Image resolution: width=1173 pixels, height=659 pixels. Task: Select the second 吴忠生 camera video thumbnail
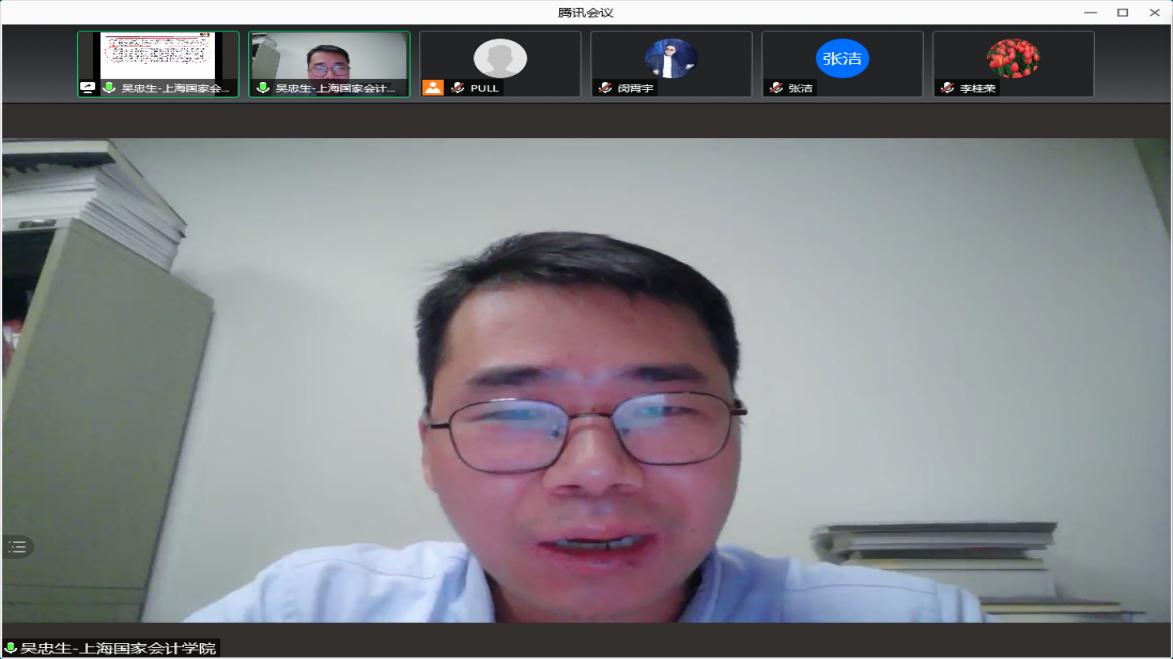tap(329, 56)
